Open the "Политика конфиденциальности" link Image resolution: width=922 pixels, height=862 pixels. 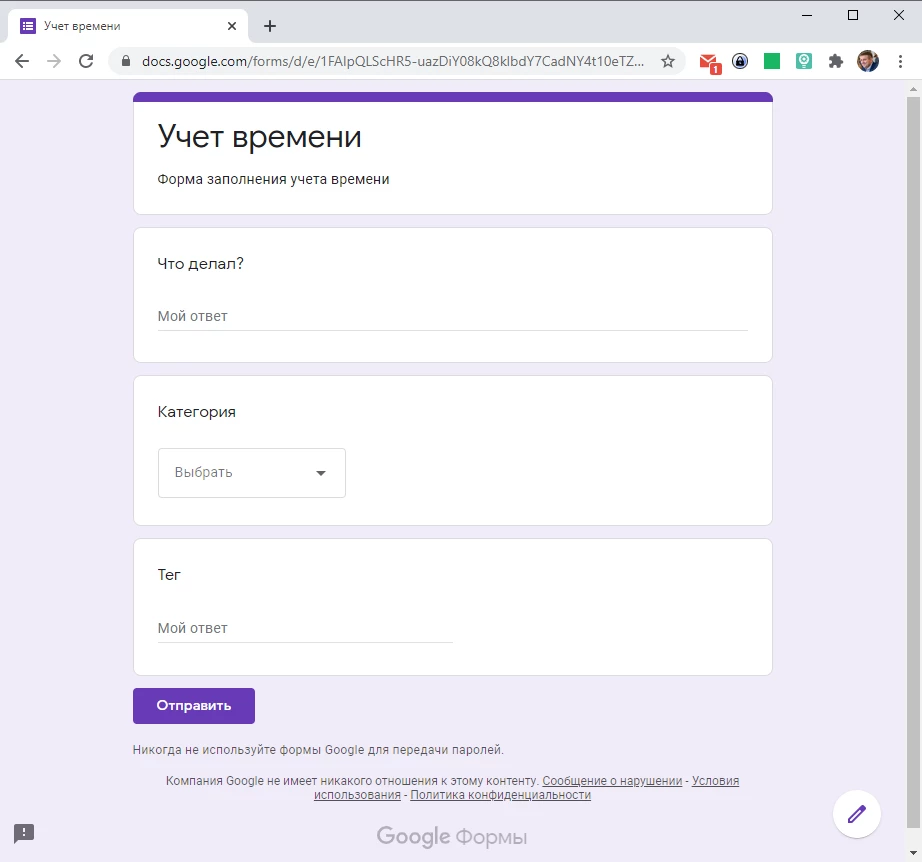pos(500,796)
